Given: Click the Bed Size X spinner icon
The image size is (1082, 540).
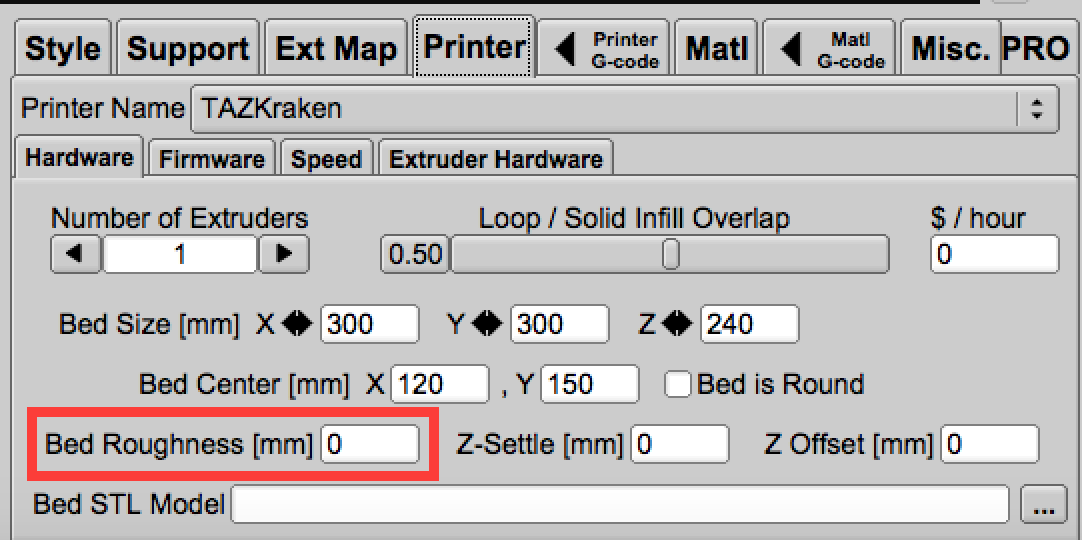Looking at the screenshot, I should [297, 323].
